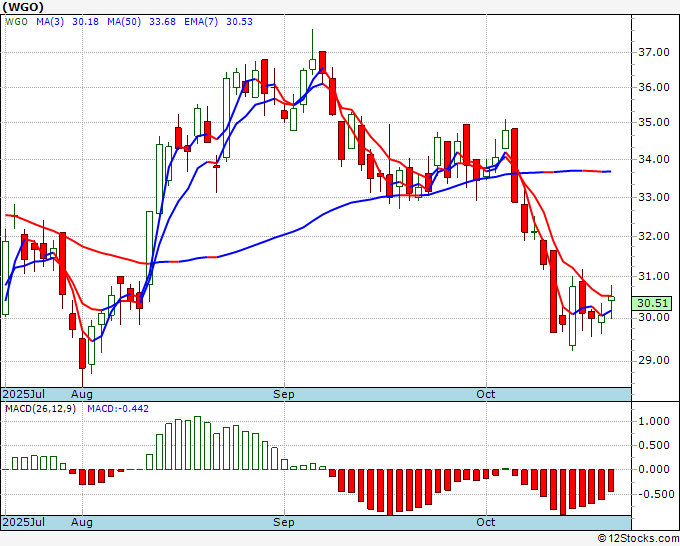This screenshot has width=680, height=546.
Task: Select the WGO ticker legend label
Action: coord(16,22)
